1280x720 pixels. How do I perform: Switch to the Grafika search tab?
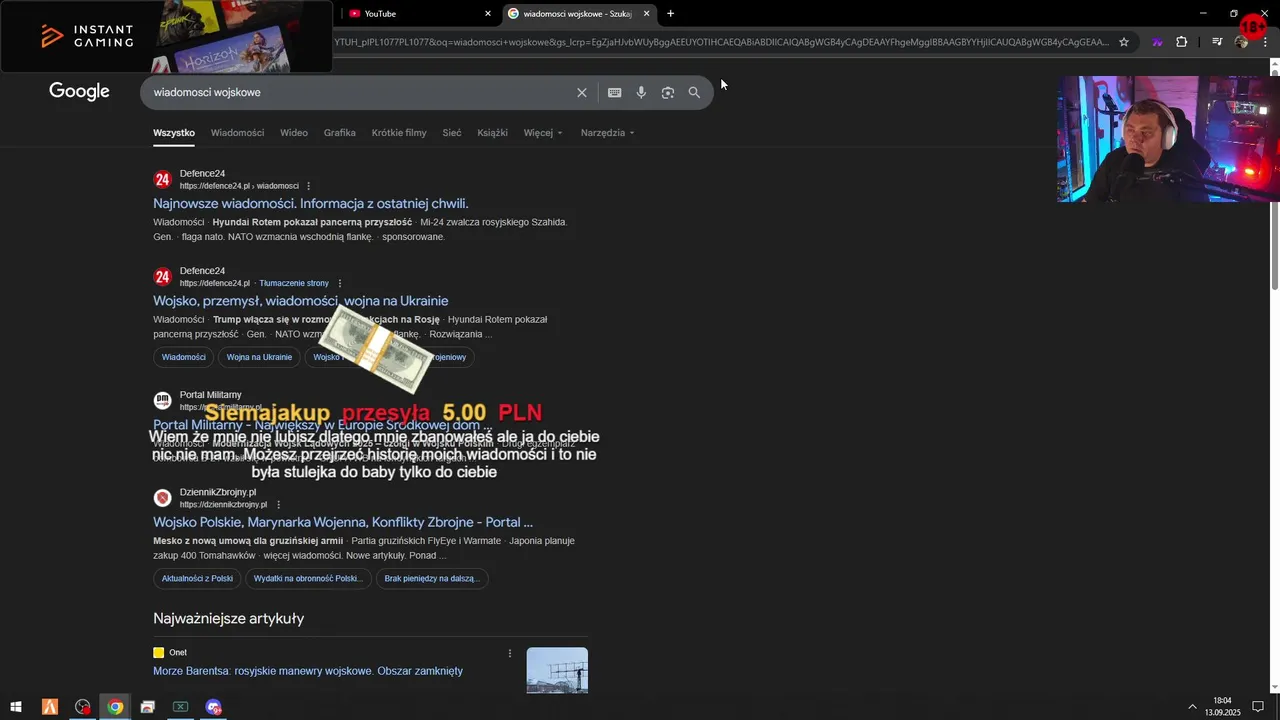tap(340, 133)
